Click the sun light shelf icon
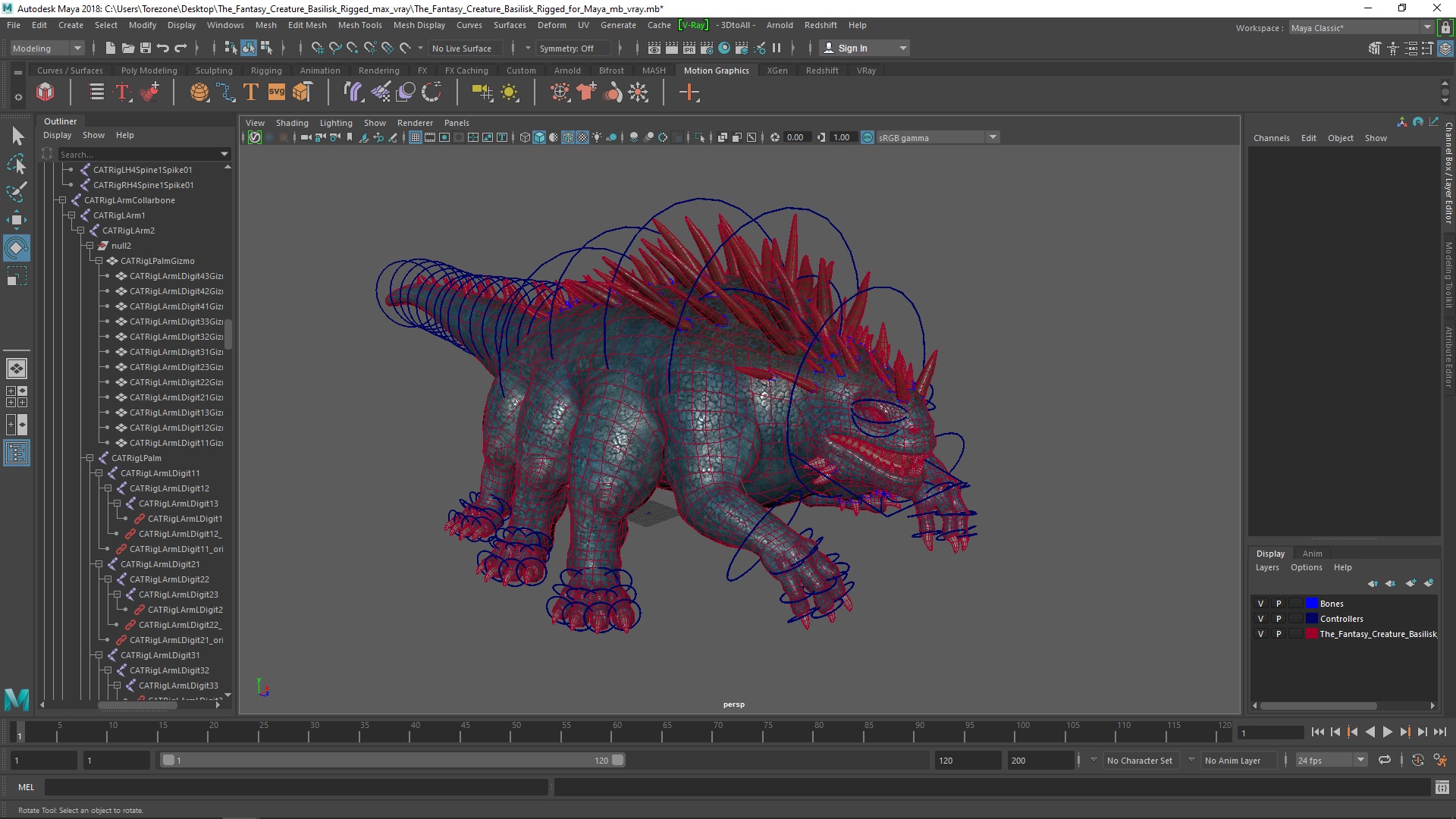1456x819 pixels. pos(510,93)
